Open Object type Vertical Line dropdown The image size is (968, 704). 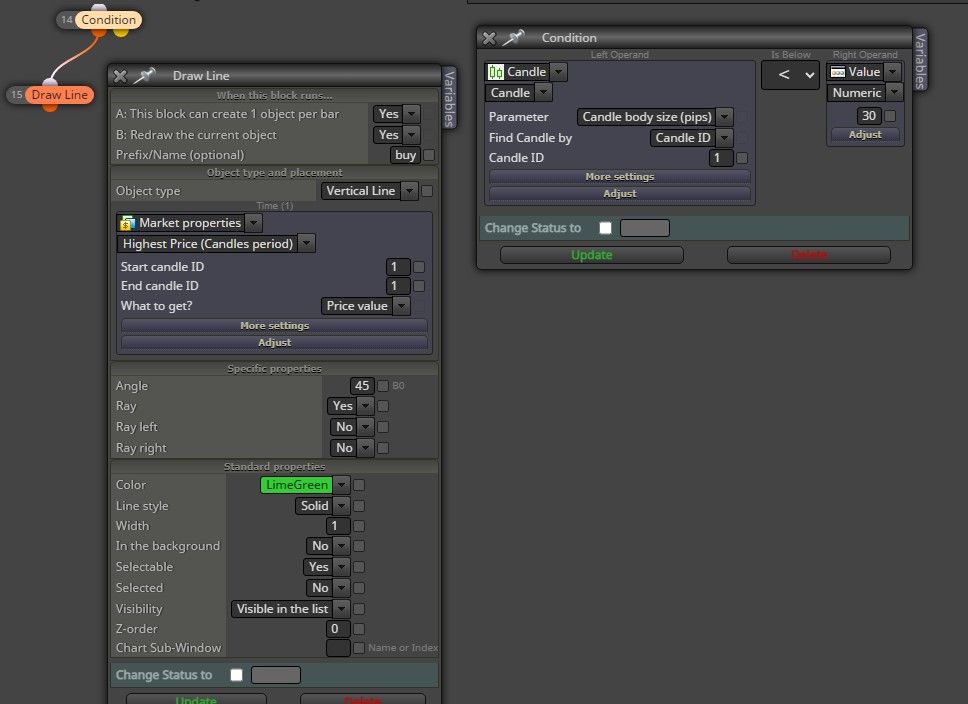coord(369,191)
